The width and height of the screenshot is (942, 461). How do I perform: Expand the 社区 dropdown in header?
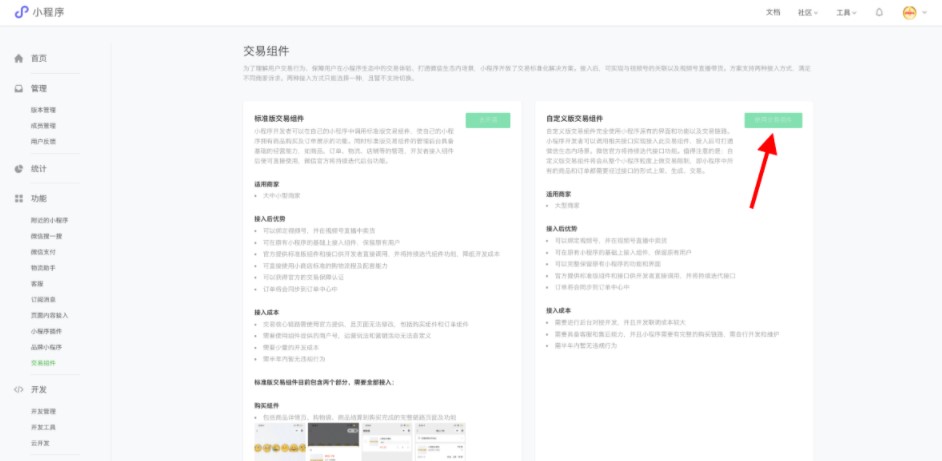coord(808,13)
